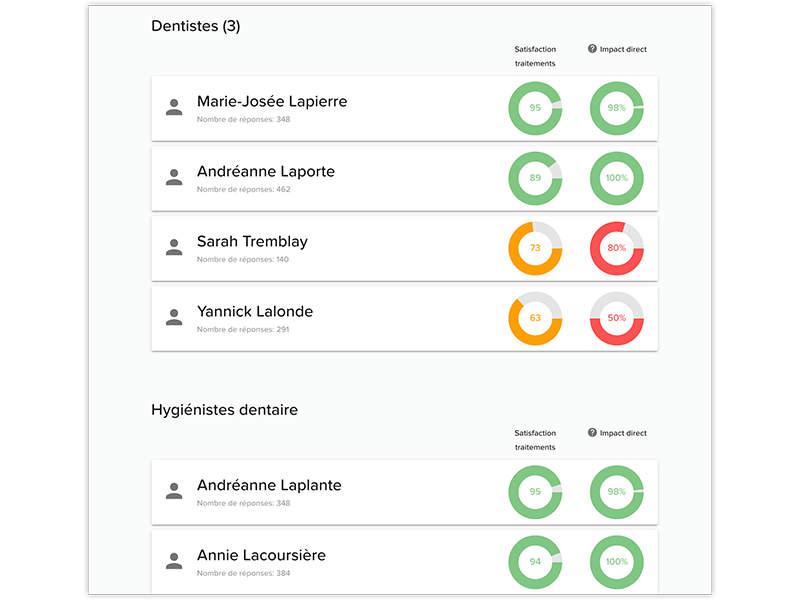
Task: Click Andréanne Laporte's 100% impact donut
Action: [x=616, y=178]
